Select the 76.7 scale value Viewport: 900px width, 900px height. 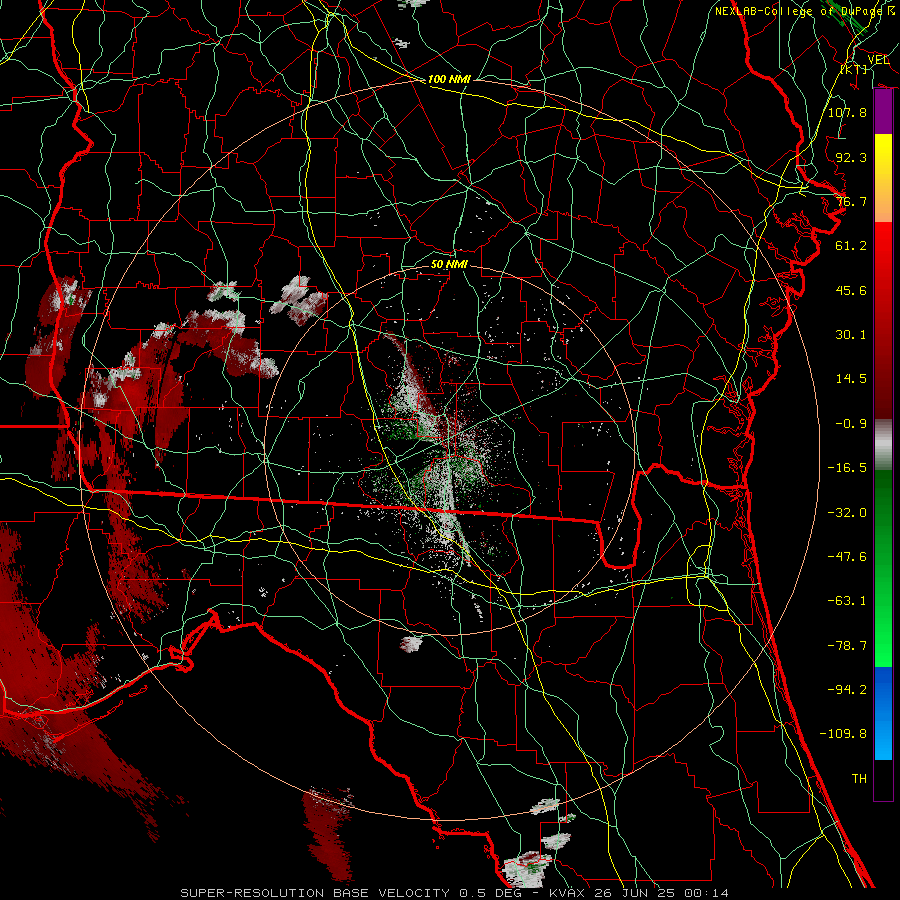(x=851, y=201)
